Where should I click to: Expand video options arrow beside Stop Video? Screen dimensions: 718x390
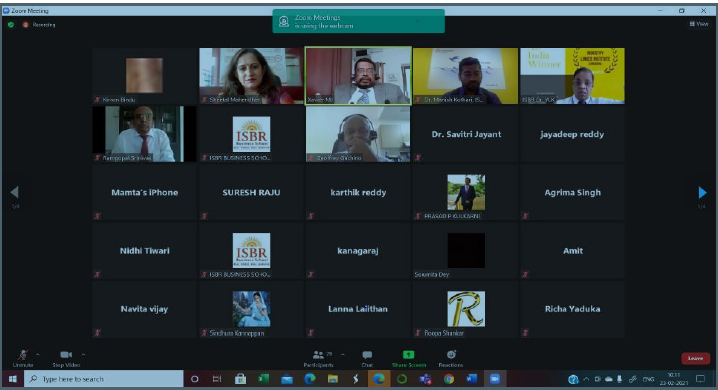point(83,354)
